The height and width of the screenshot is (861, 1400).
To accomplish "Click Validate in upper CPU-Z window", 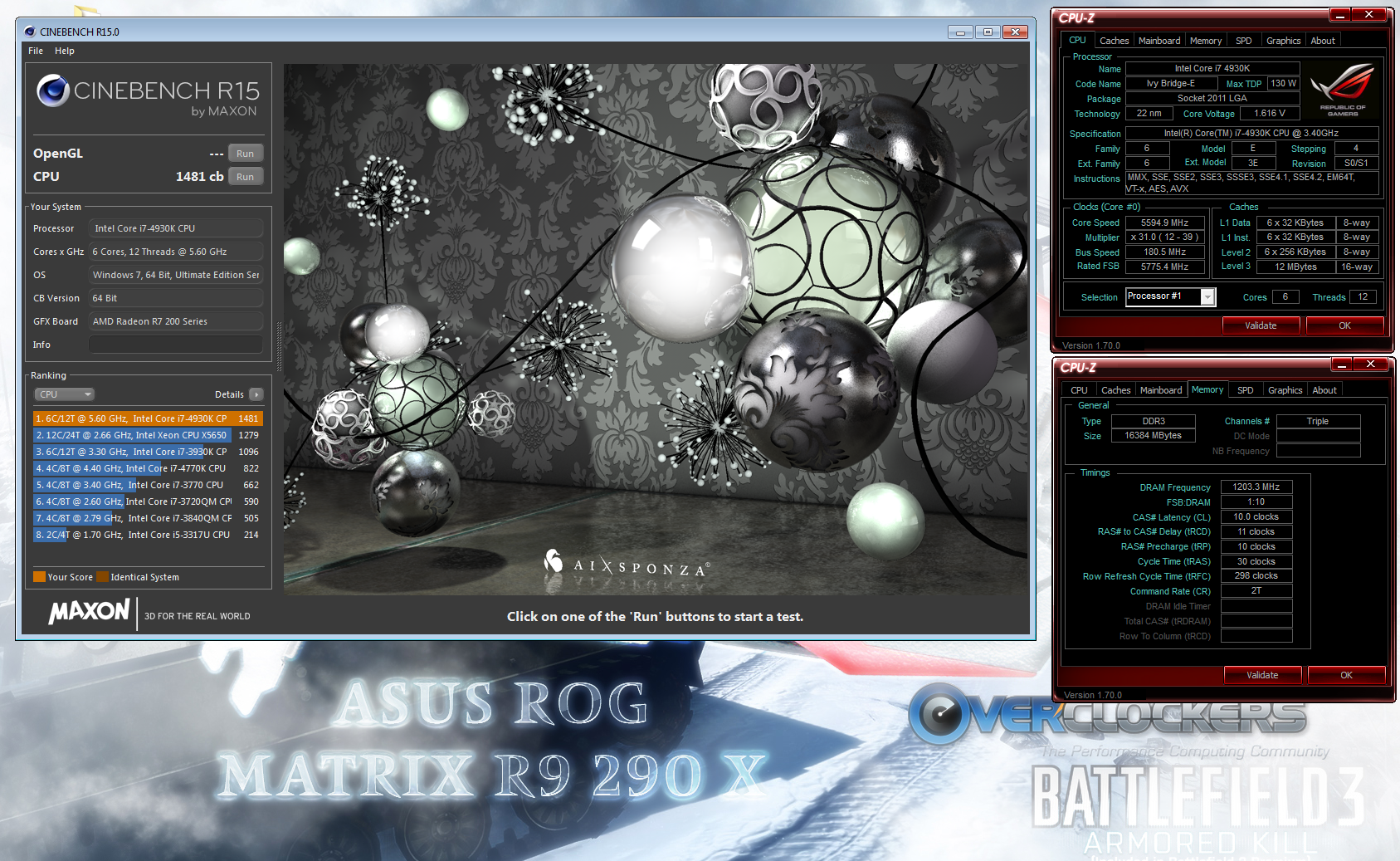I will tap(1261, 325).
